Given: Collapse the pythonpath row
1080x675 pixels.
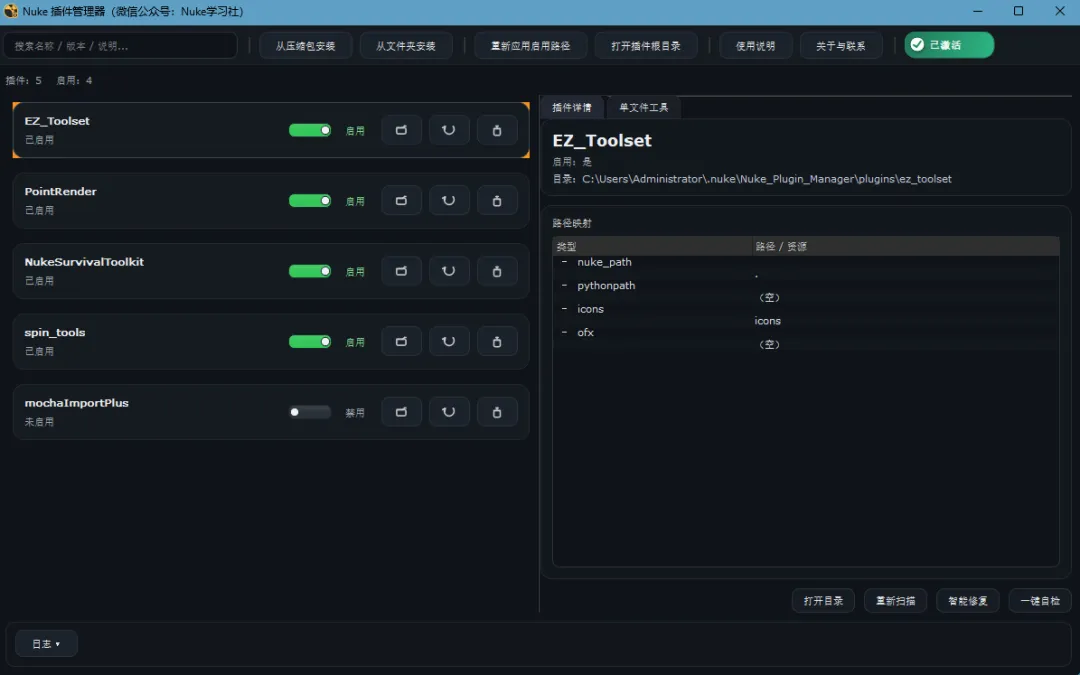Looking at the screenshot, I should [564, 285].
